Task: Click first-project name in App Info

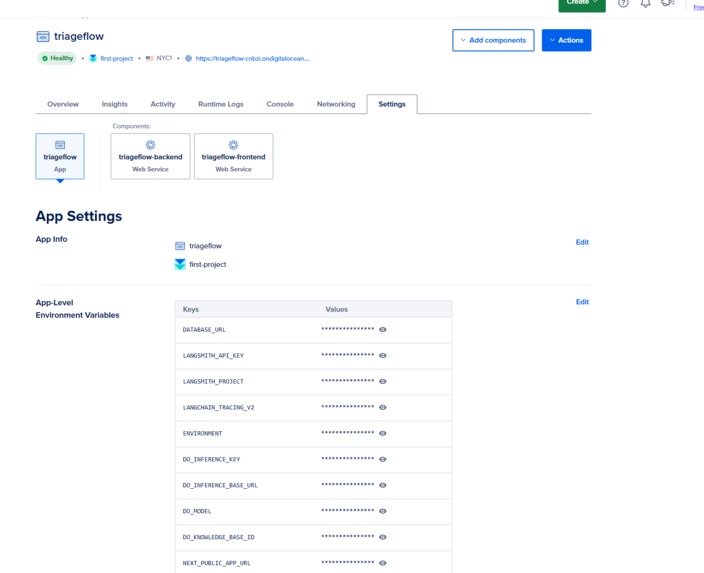Action: tap(208, 264)
